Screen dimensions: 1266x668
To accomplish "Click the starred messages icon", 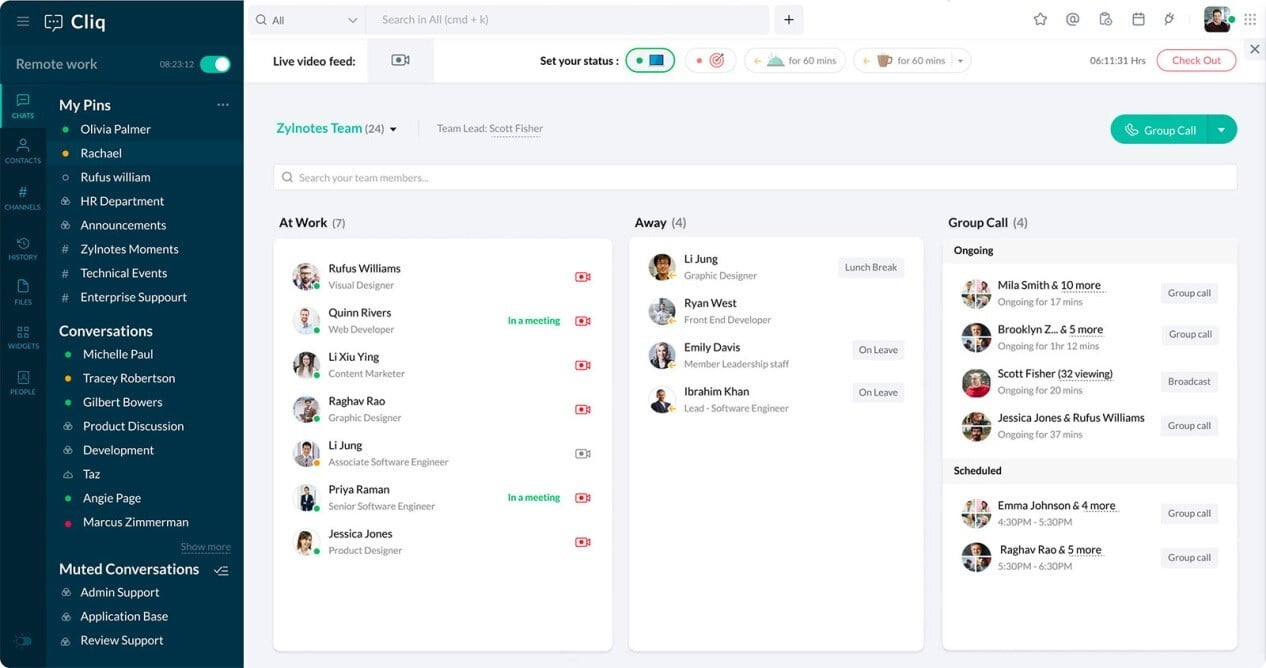I will (1040, 19).
